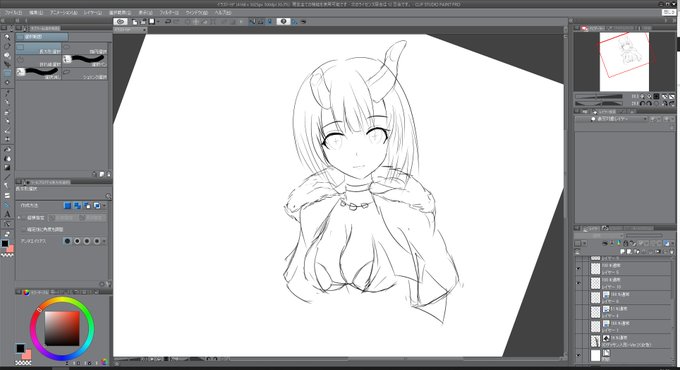The width and height of the screenshot is (680, 370).
Task: Open CLIP STUDIO launcher icon in command bar
Action: pyautogui.click(x=121, y=21)
